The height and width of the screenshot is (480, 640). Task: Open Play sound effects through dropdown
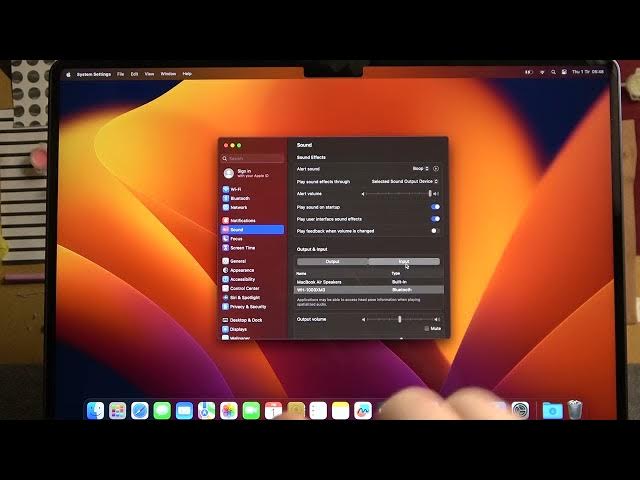click(x=404, y=181)
